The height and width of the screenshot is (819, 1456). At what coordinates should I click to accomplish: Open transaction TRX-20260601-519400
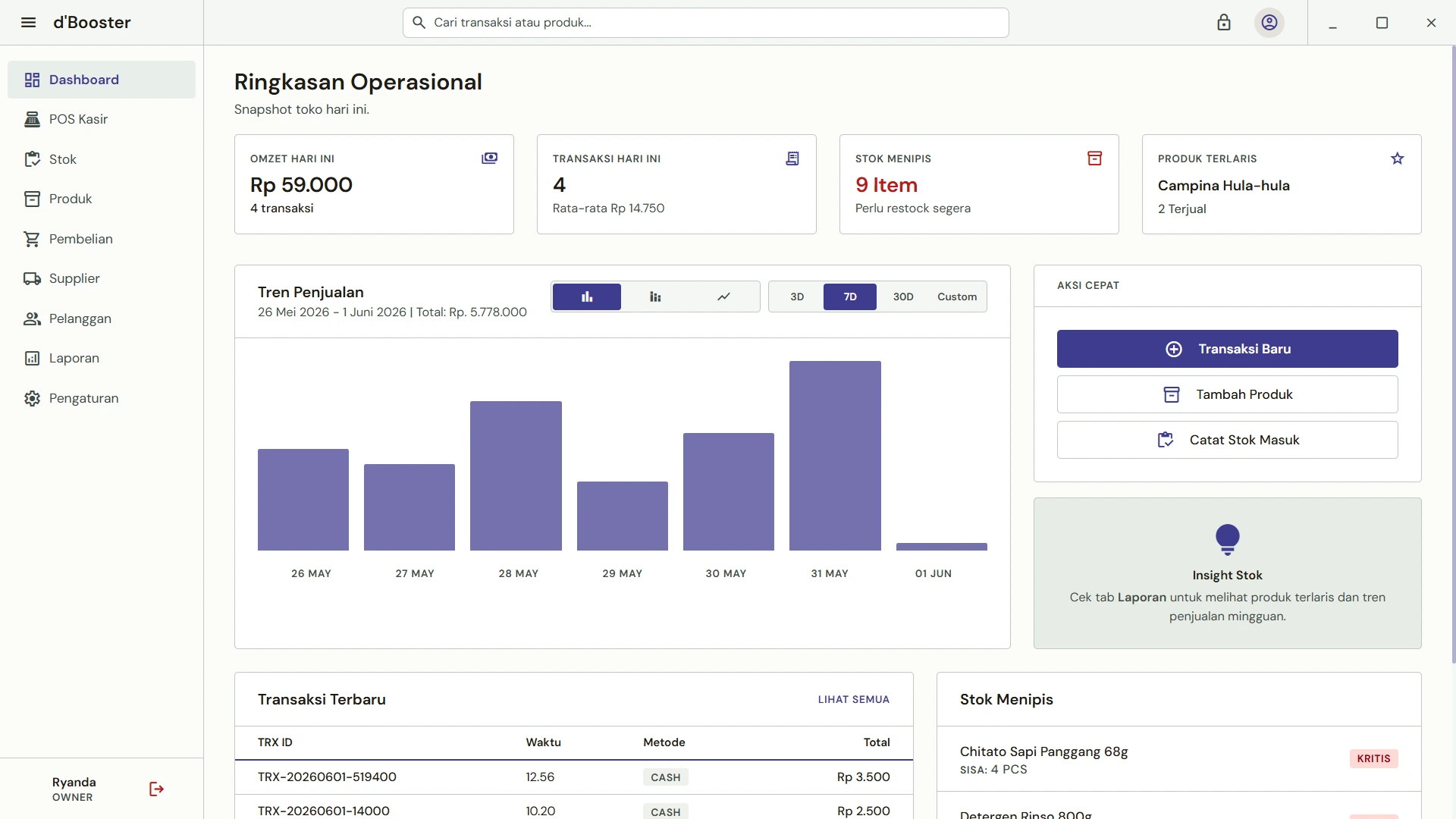(574, 777)
